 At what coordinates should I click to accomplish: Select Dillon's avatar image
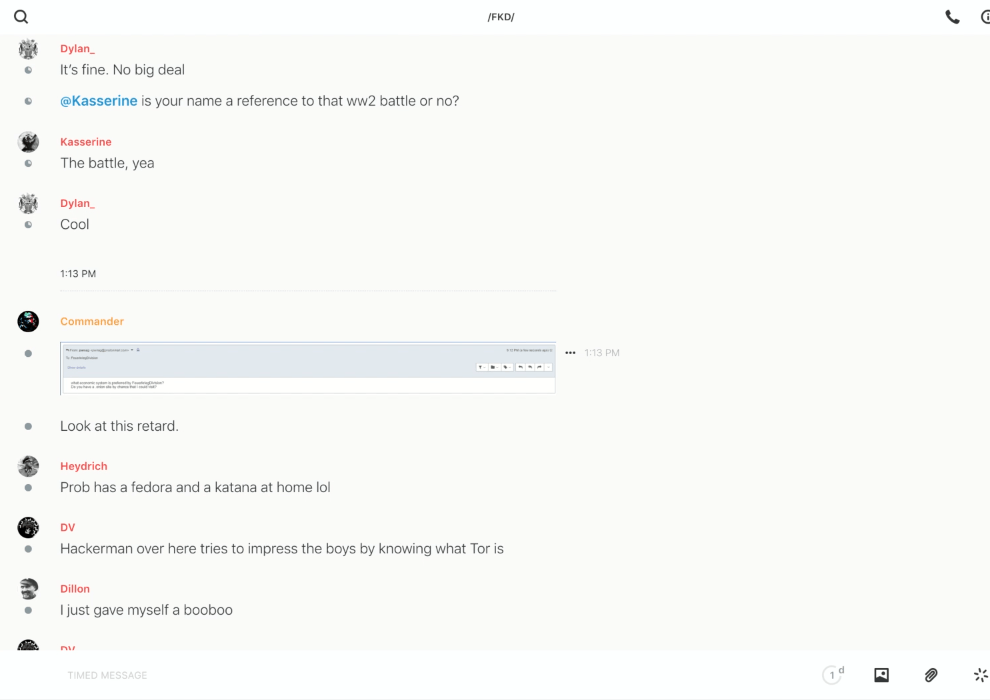click(x=28, y=589)
